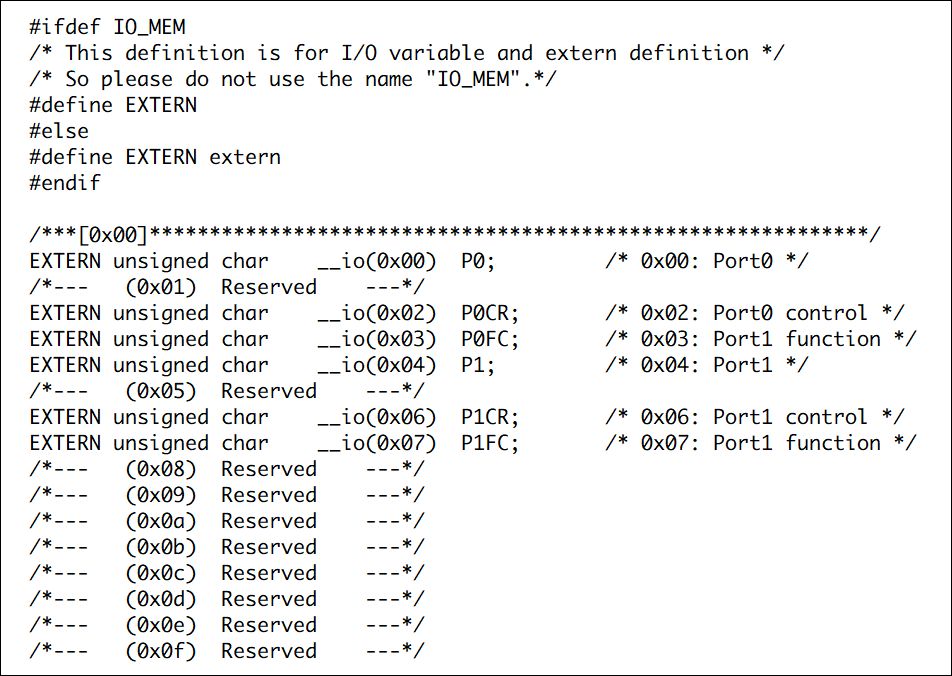Click the #else directive

(x=59, y=131)
